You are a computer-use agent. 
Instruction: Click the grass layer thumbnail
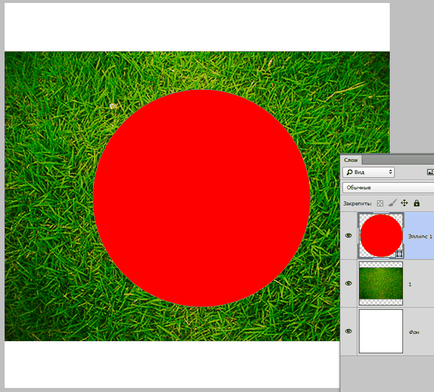pyautogui.click(x=381, y=283)
